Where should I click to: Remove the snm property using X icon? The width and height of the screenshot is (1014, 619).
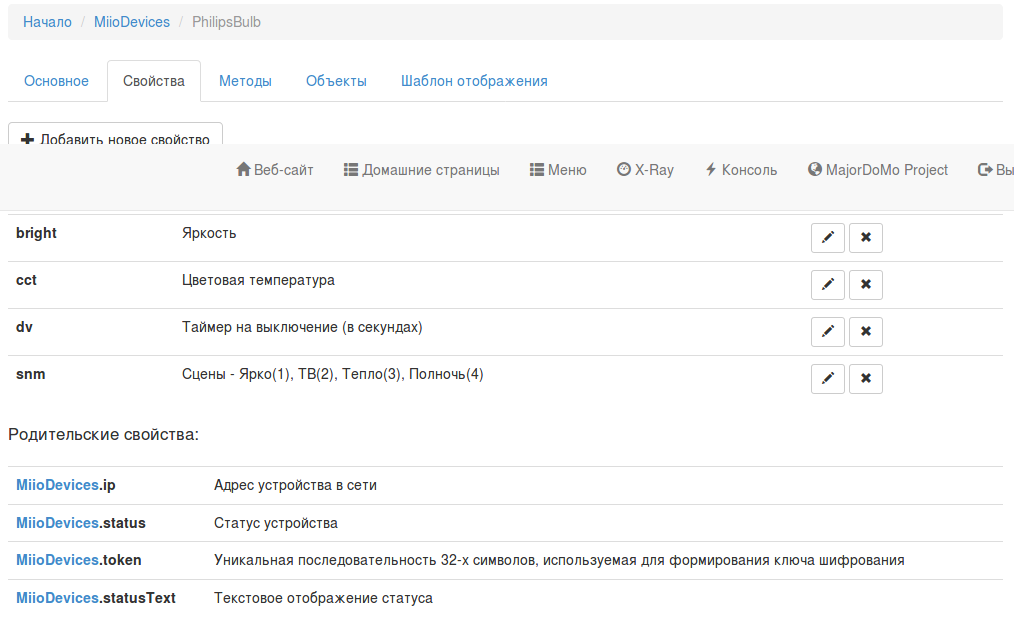[x=865, y=378]
